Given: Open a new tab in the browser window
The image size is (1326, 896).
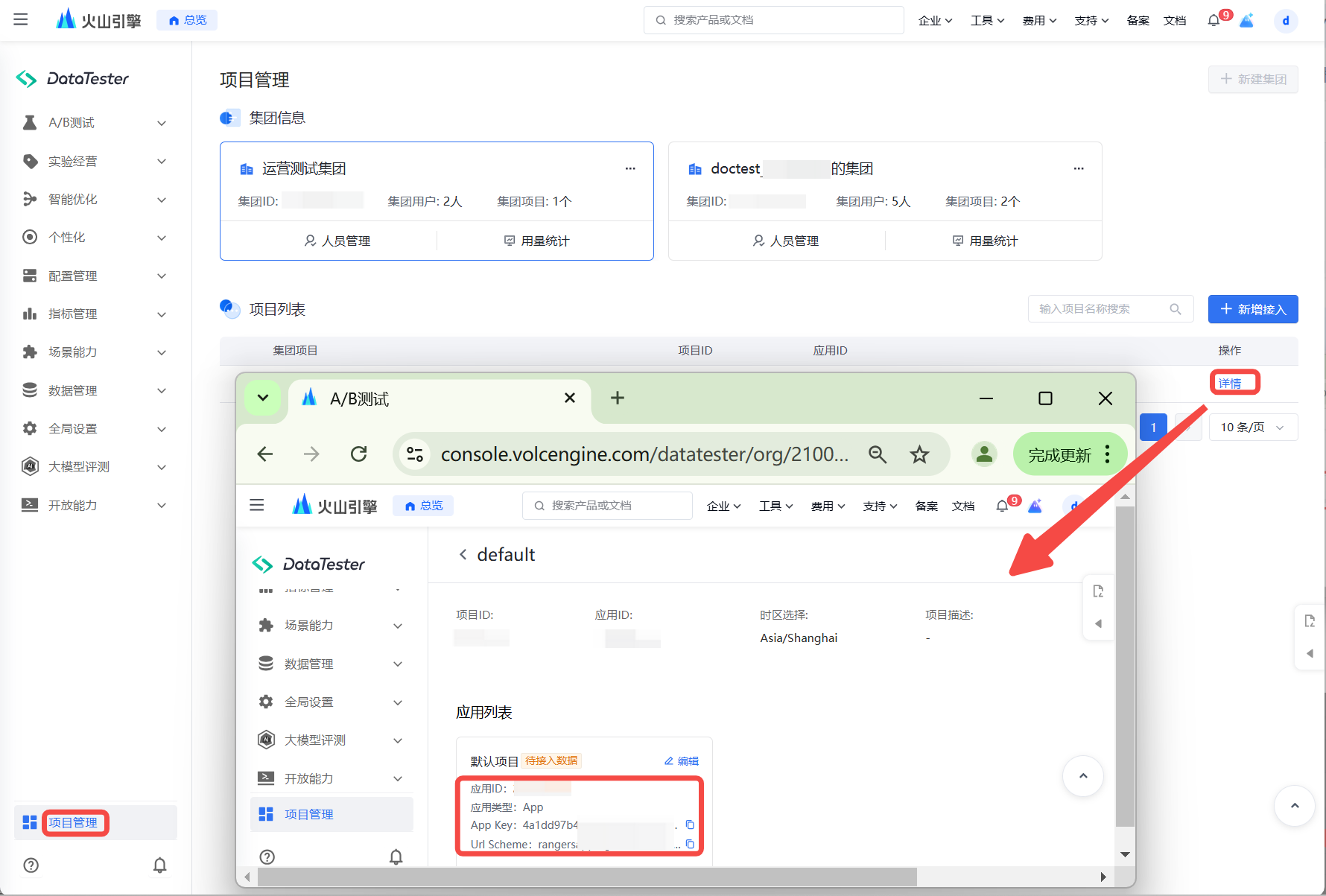Looking at the screenshot, I should [x=618, y=398].
